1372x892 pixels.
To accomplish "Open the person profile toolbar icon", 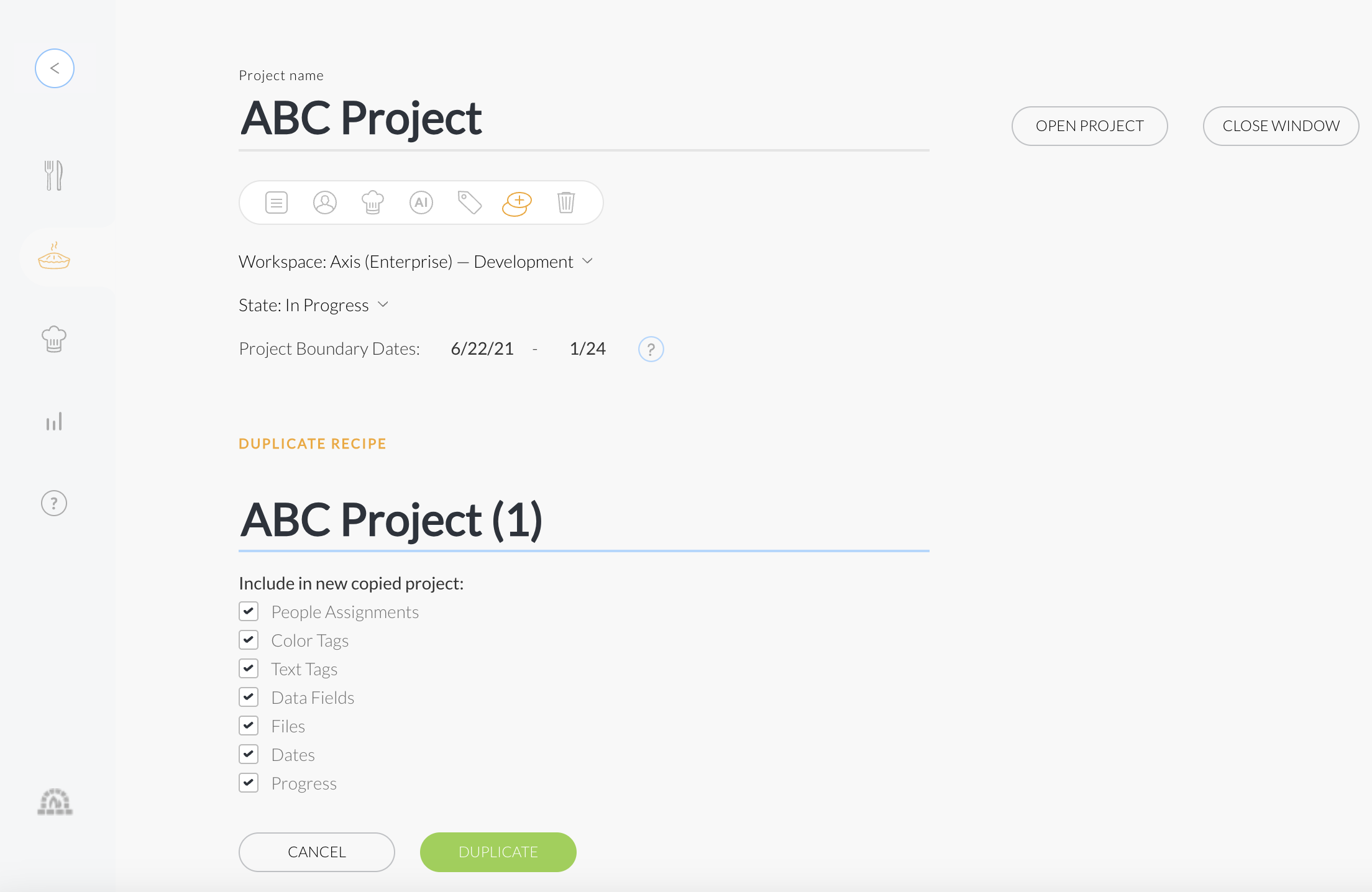I will coord(325,203).
